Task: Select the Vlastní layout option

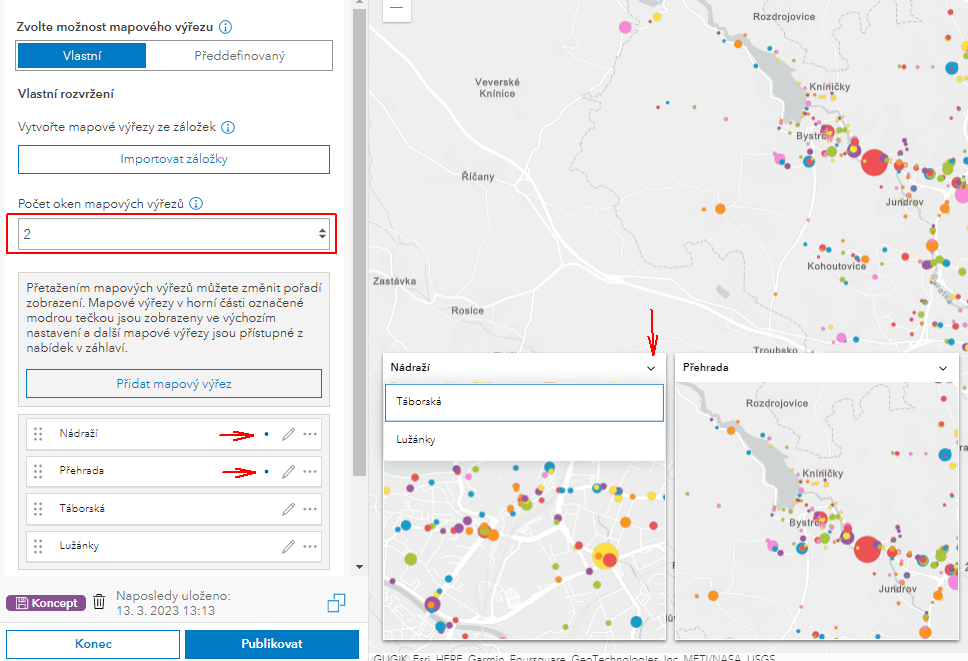Action: pyautogui.click(x=82, y=55)
